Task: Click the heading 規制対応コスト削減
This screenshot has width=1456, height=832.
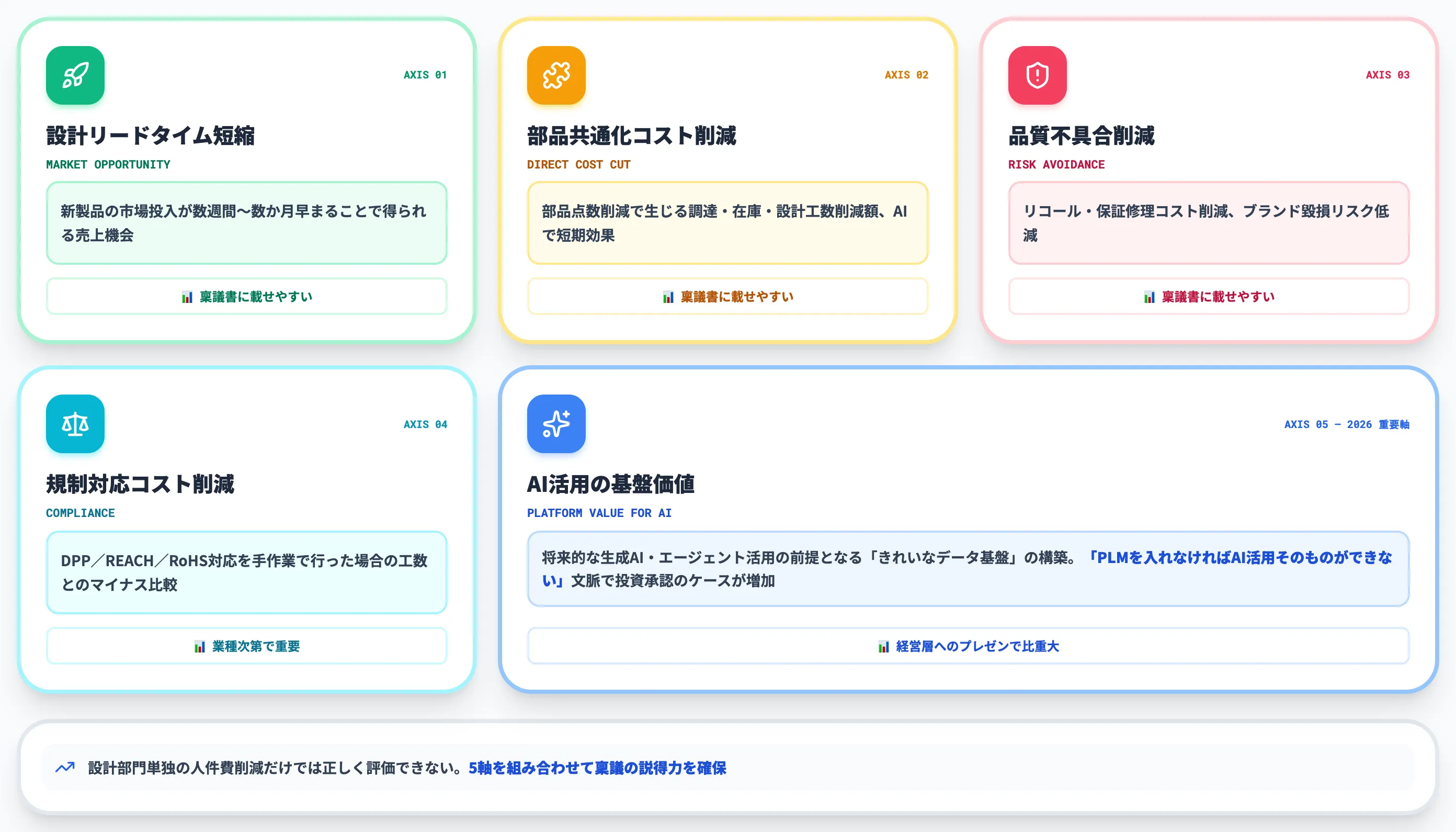Action: coord(140,484)
